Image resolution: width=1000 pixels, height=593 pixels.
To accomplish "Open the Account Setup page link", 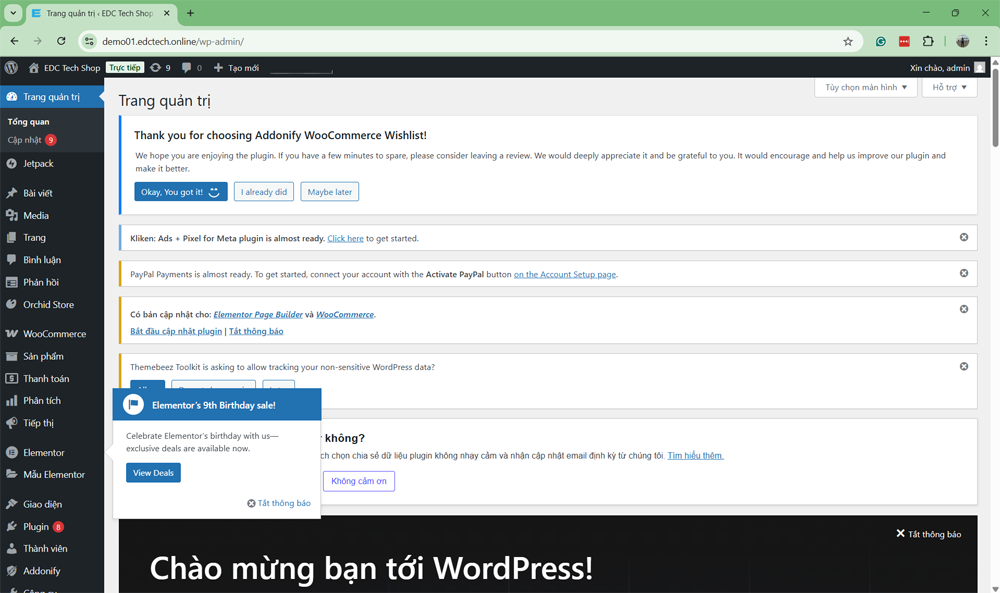I will (x=565, y=275).
